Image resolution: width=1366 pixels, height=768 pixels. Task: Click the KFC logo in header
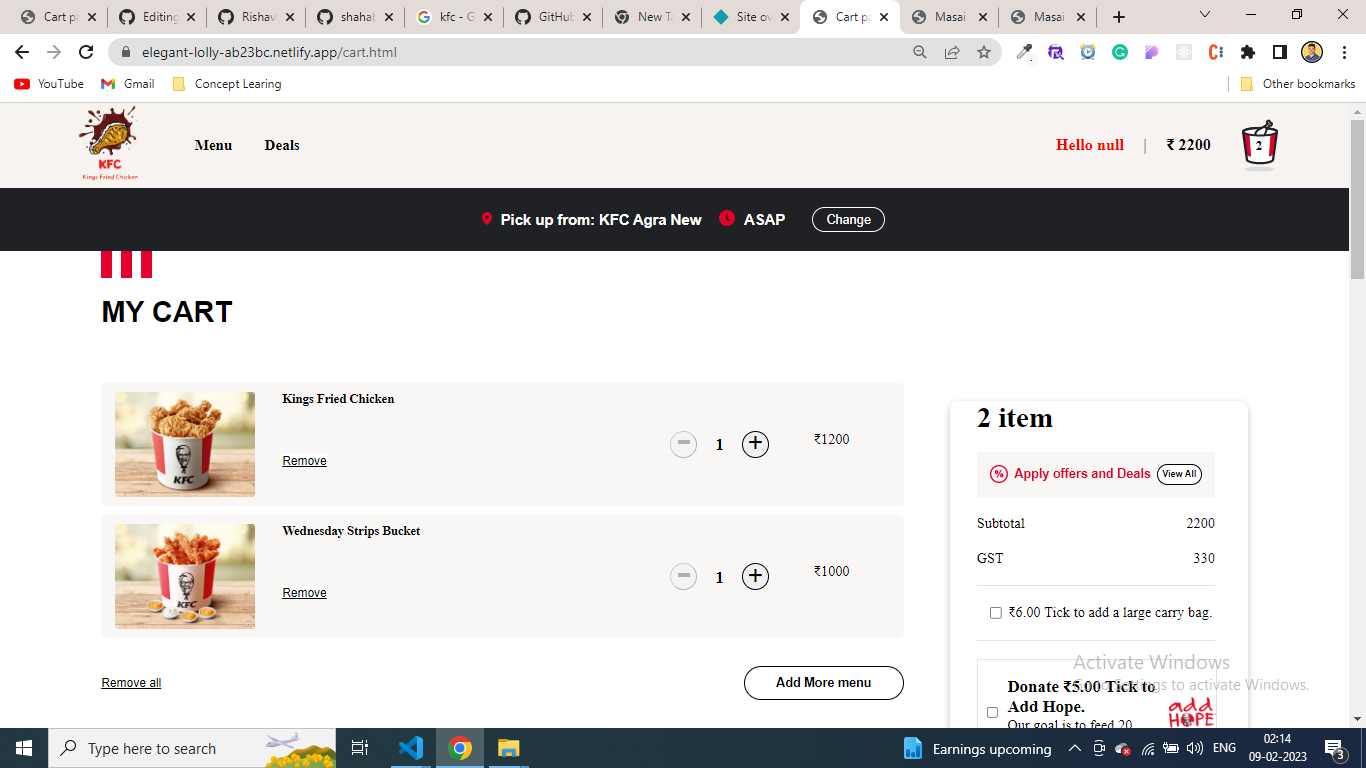(x=109, y=145)
